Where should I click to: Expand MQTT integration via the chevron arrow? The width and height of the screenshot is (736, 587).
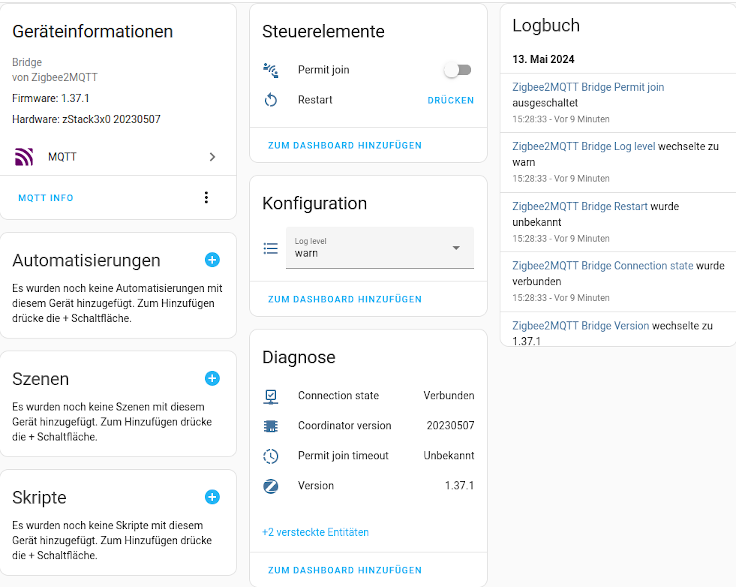click(212, 157)
